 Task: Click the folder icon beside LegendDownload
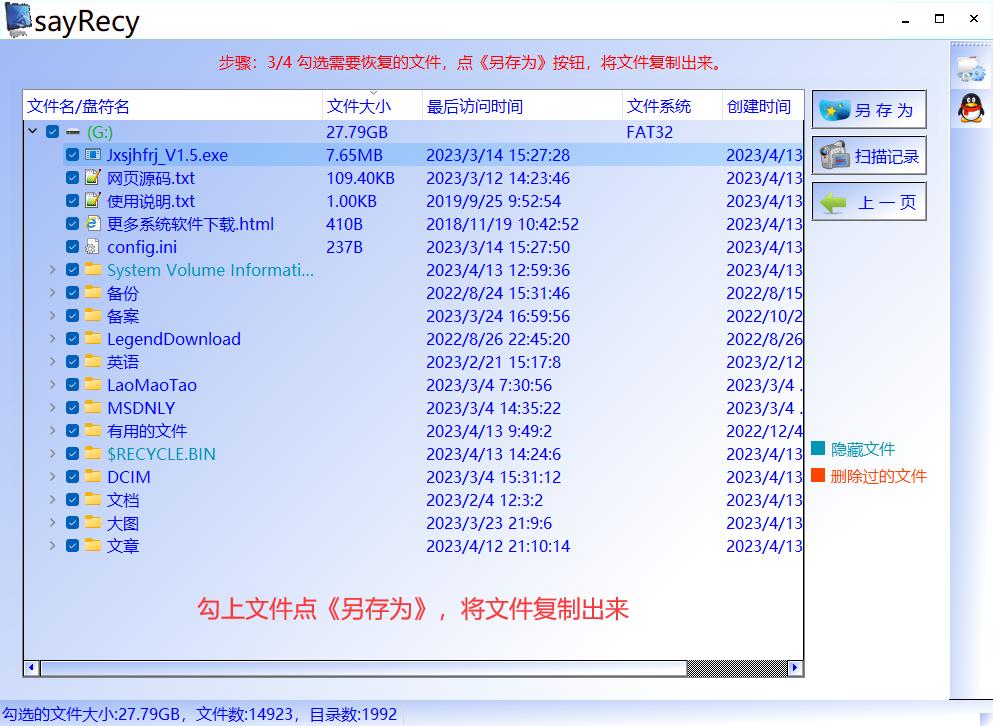pyautogui.click(x=91, y=339)
